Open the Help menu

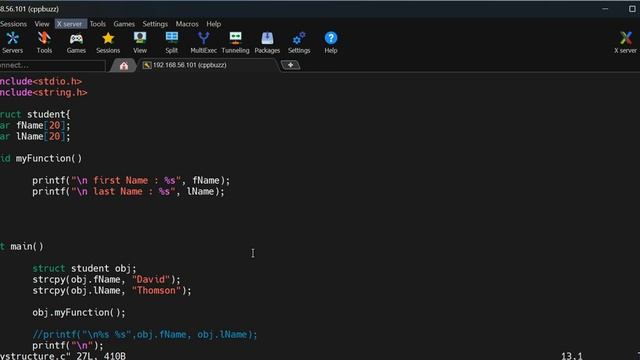click(213, 24)
